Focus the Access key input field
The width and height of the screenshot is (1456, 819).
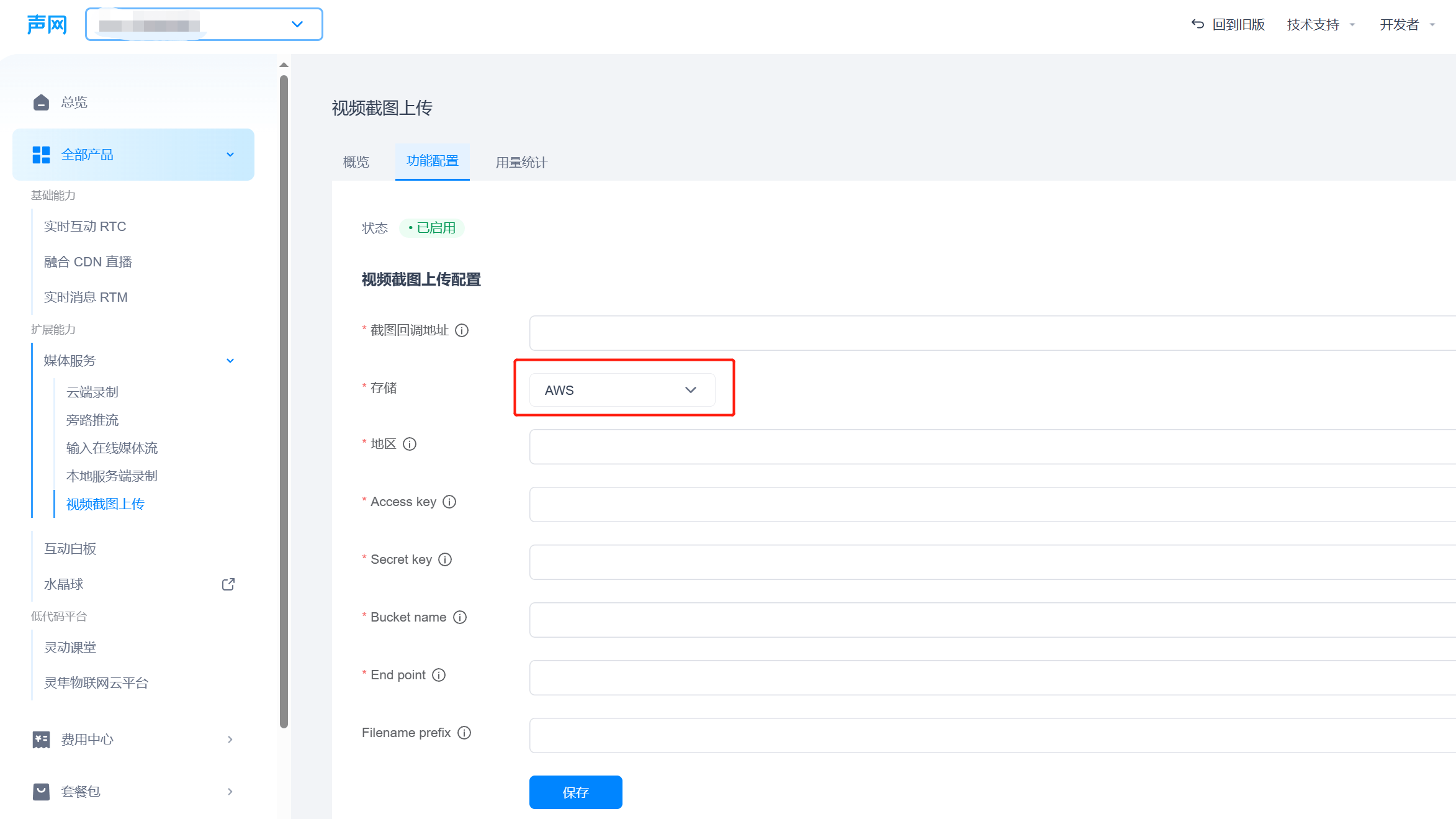[x=992, y=504]
